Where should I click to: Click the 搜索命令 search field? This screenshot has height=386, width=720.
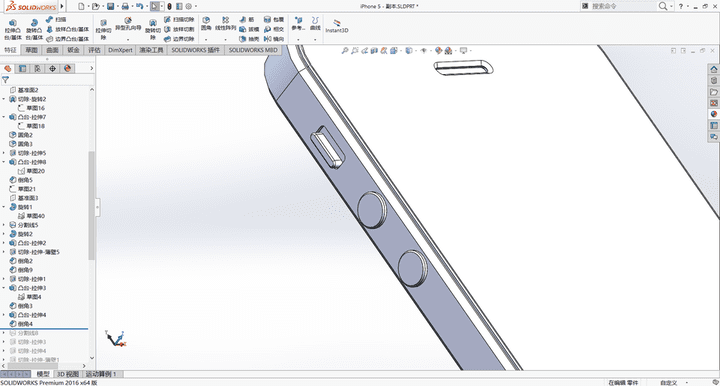pos(623,6)
